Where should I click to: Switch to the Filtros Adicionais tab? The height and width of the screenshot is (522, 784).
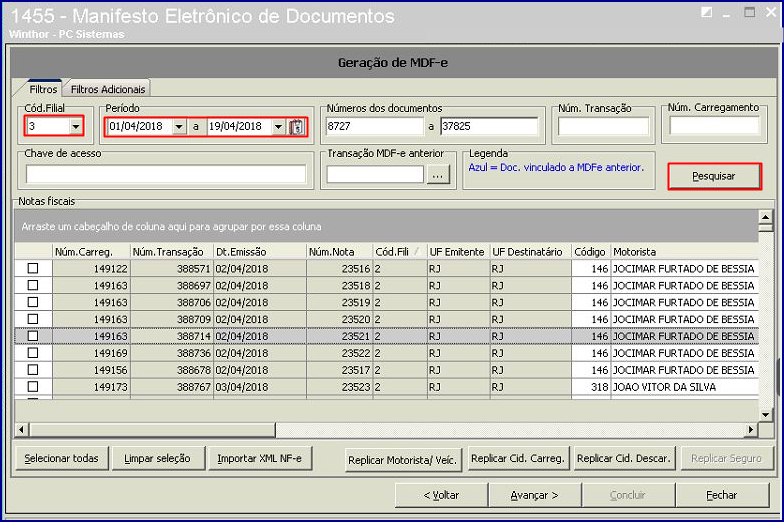coord(108,89)
